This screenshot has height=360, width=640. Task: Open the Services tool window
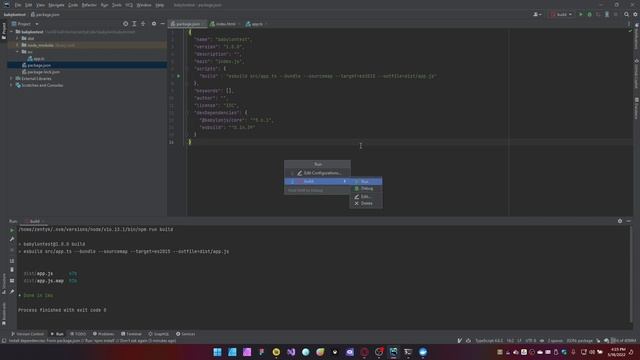pyautogui.click(x=186, y=334)
